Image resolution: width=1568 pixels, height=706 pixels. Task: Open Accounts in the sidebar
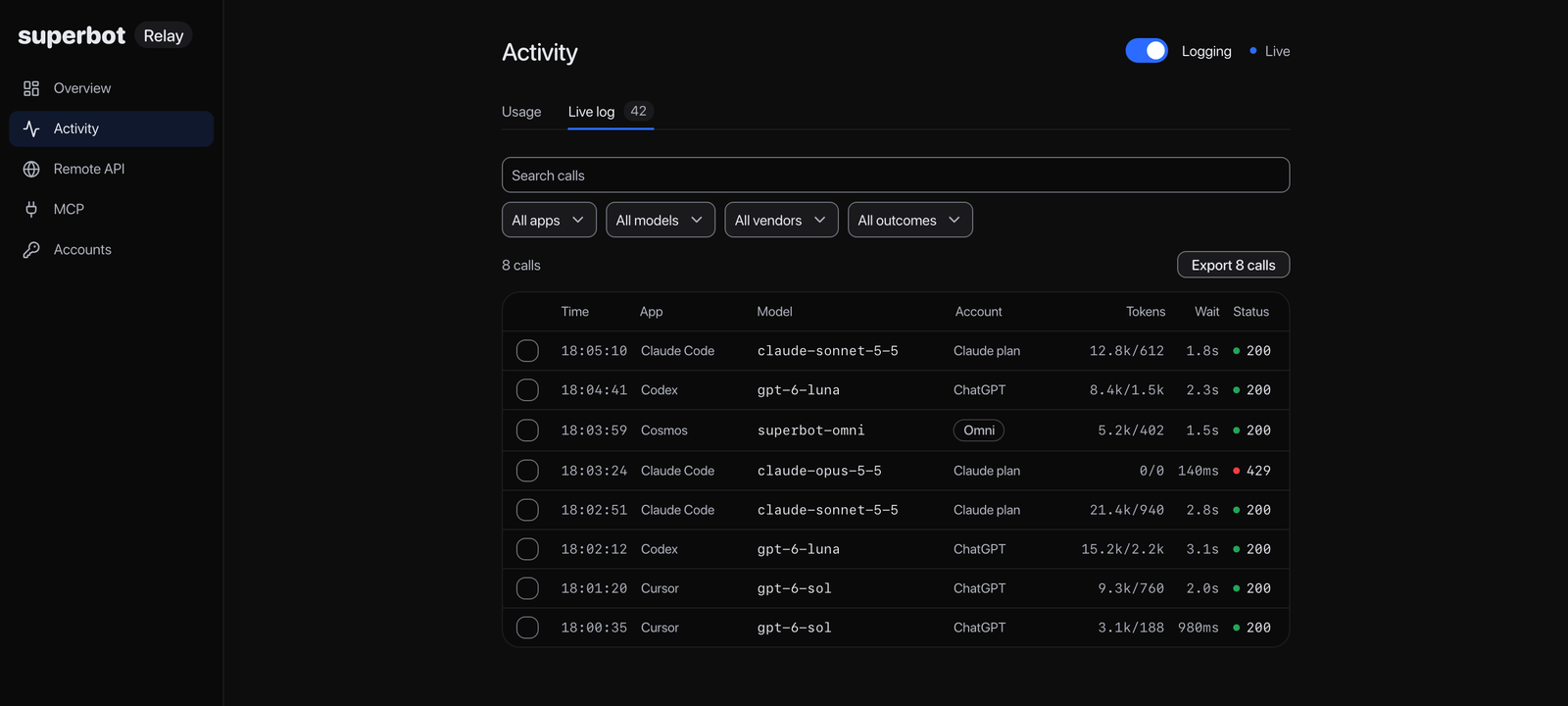(112, 249)
